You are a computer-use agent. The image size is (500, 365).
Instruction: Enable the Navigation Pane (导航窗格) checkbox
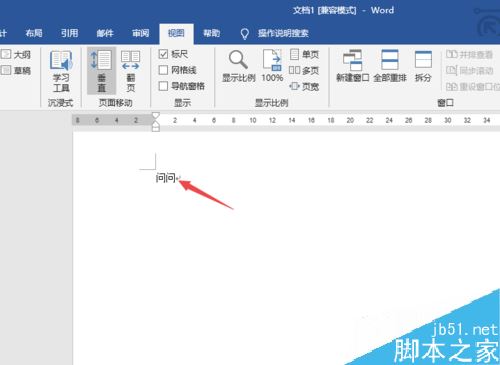(163, 86)
